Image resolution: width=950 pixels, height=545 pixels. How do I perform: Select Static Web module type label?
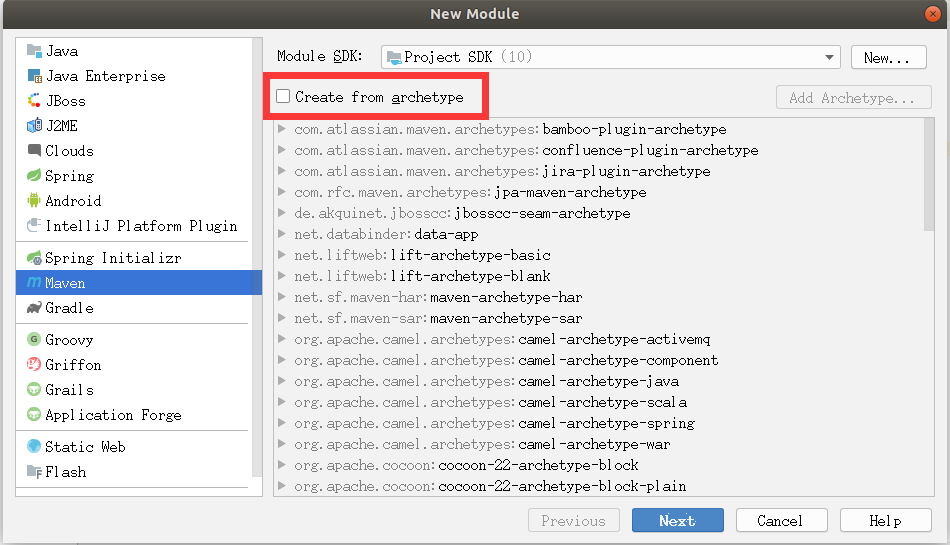point(85,446)
